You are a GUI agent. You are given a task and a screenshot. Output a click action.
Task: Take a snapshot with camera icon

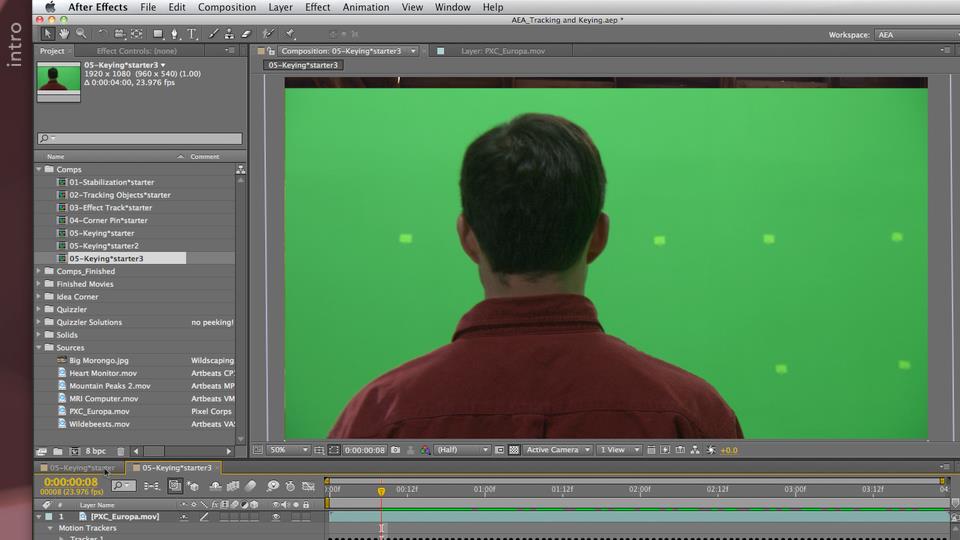396,450
